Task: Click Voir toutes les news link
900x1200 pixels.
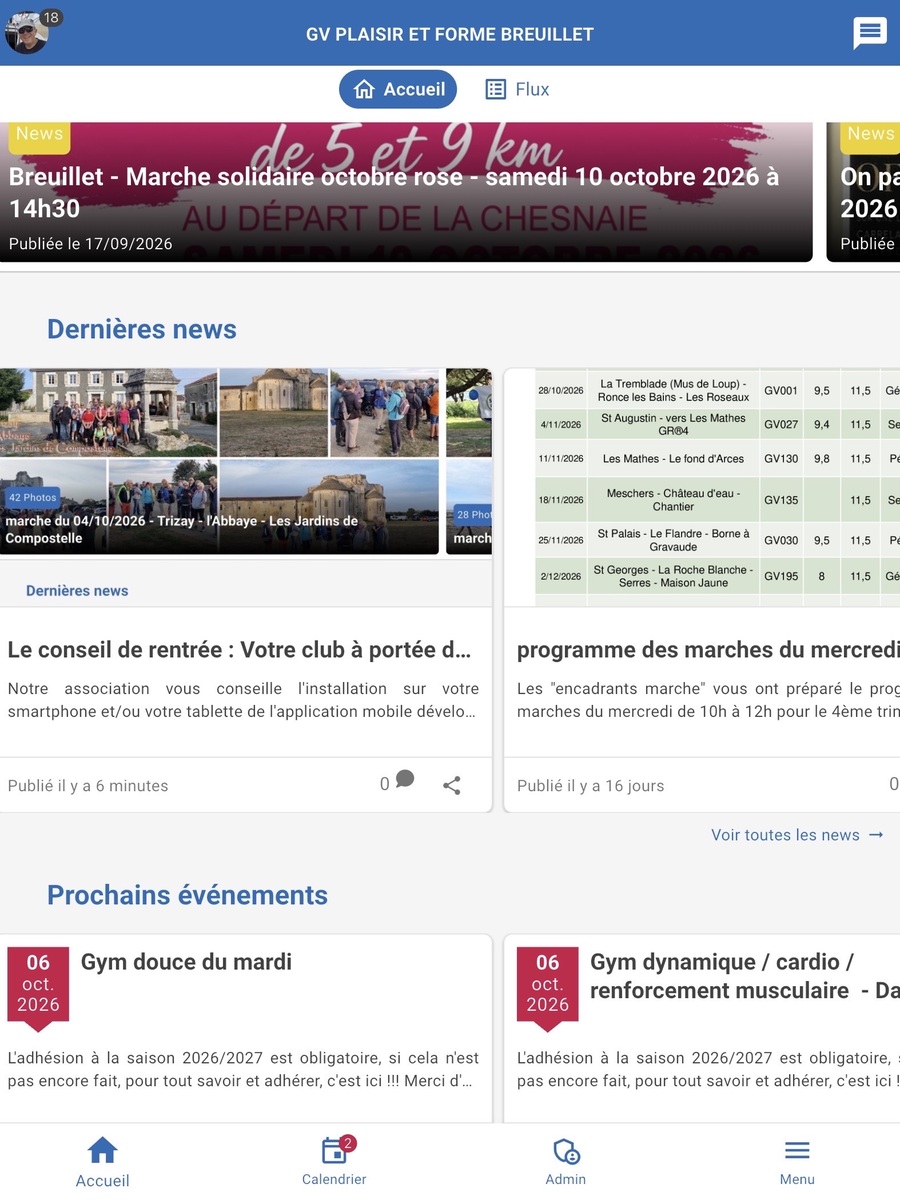Action: coord(797,835)
